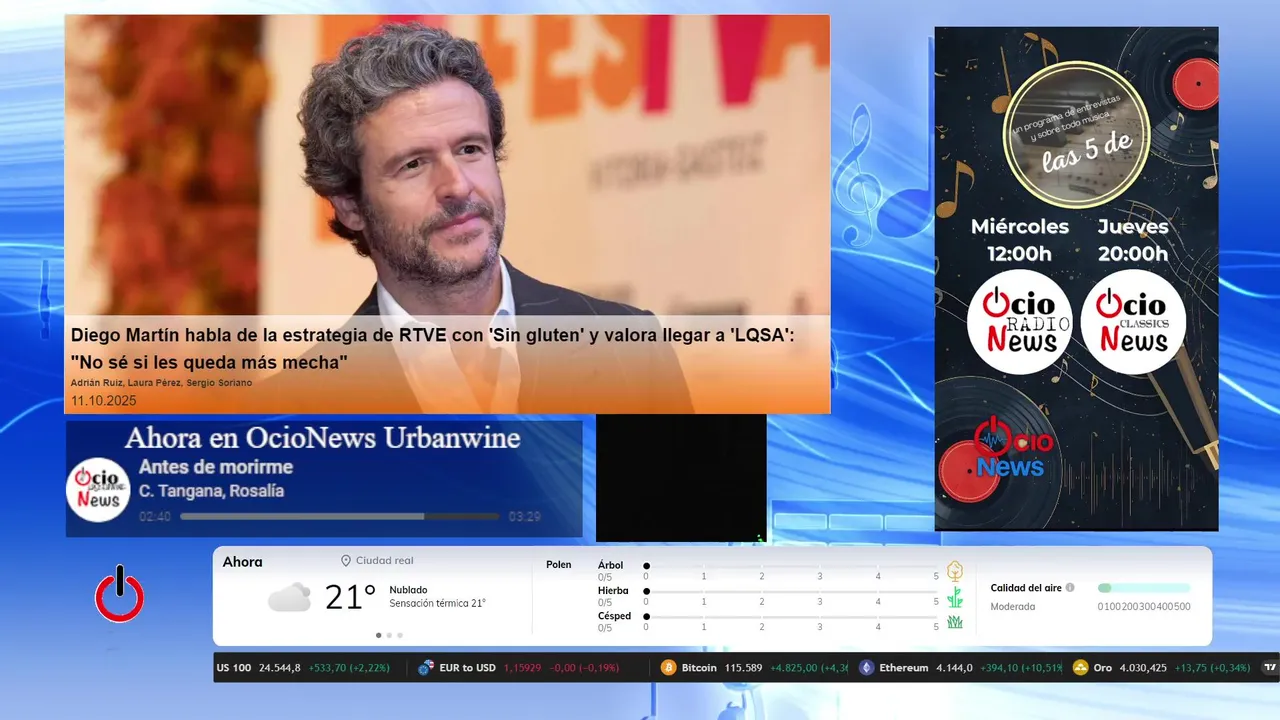This screenshot has height=720, width=1280.
Task: Click the 'Ahora en OcioNews Urbanwine' title
Action: (x=322, y=438)
